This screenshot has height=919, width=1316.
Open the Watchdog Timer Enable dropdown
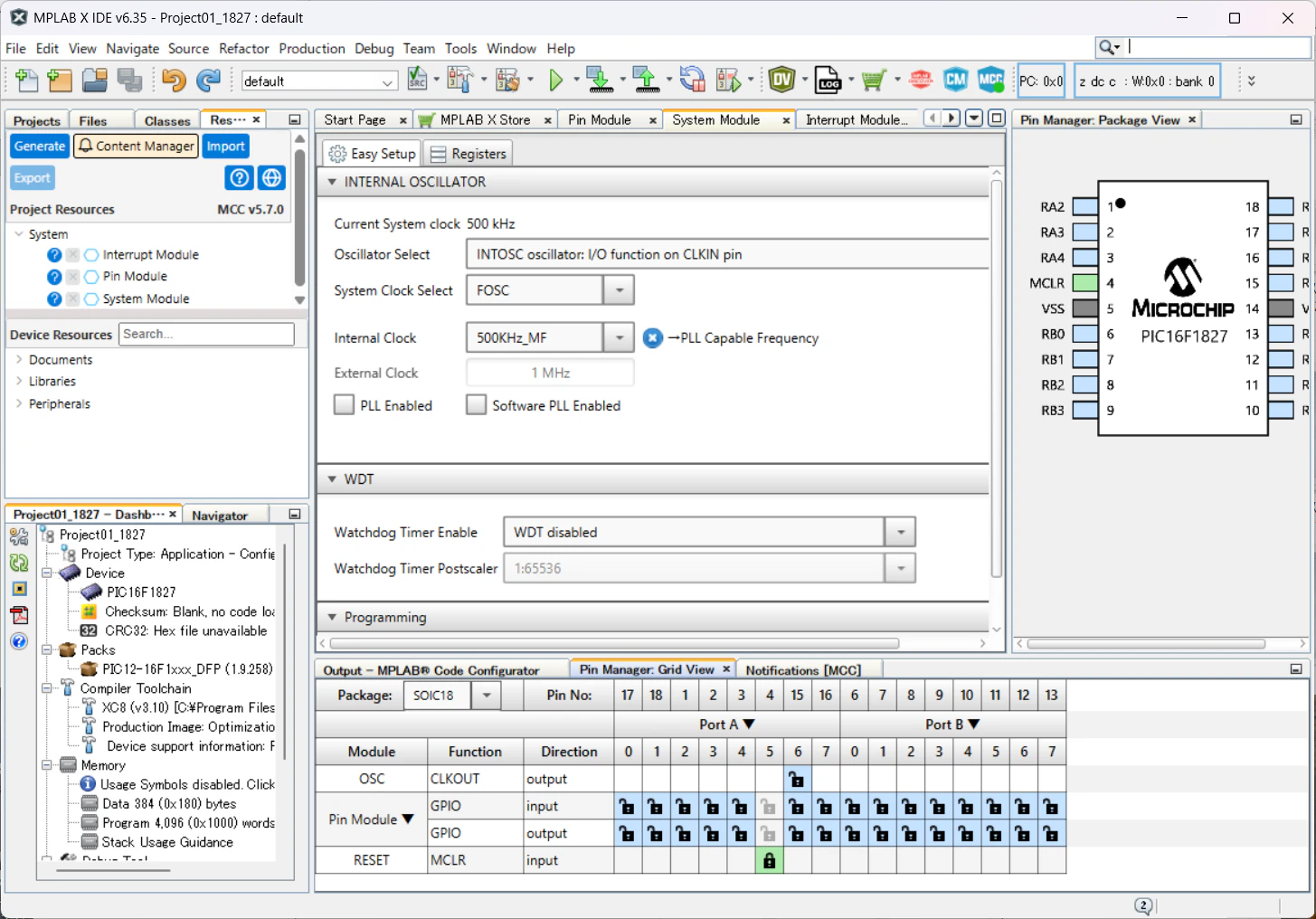click(x=900, y=532)
